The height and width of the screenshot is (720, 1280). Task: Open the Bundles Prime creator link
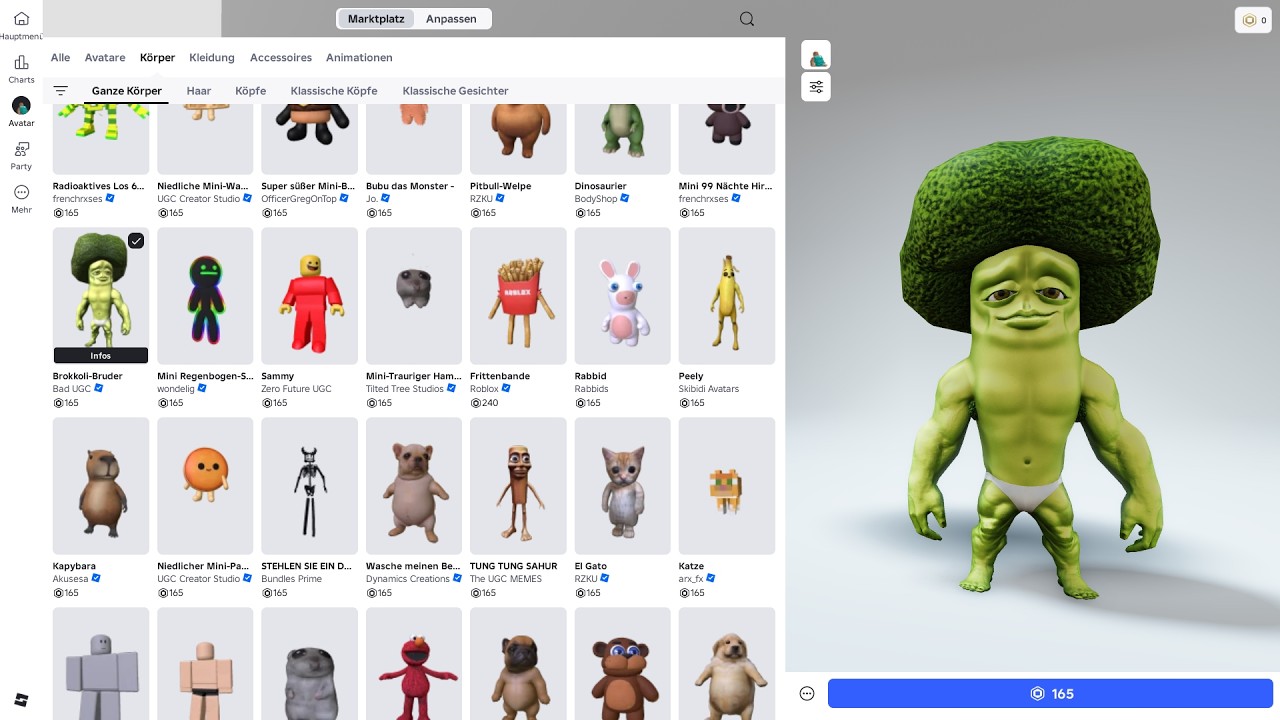coord(292,579)
